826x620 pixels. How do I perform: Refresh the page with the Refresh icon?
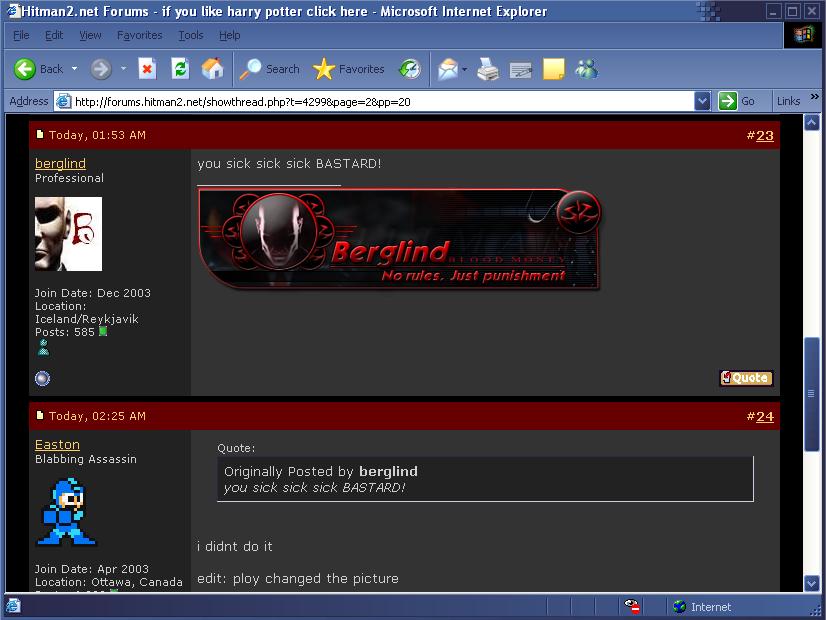coord(180,69)
